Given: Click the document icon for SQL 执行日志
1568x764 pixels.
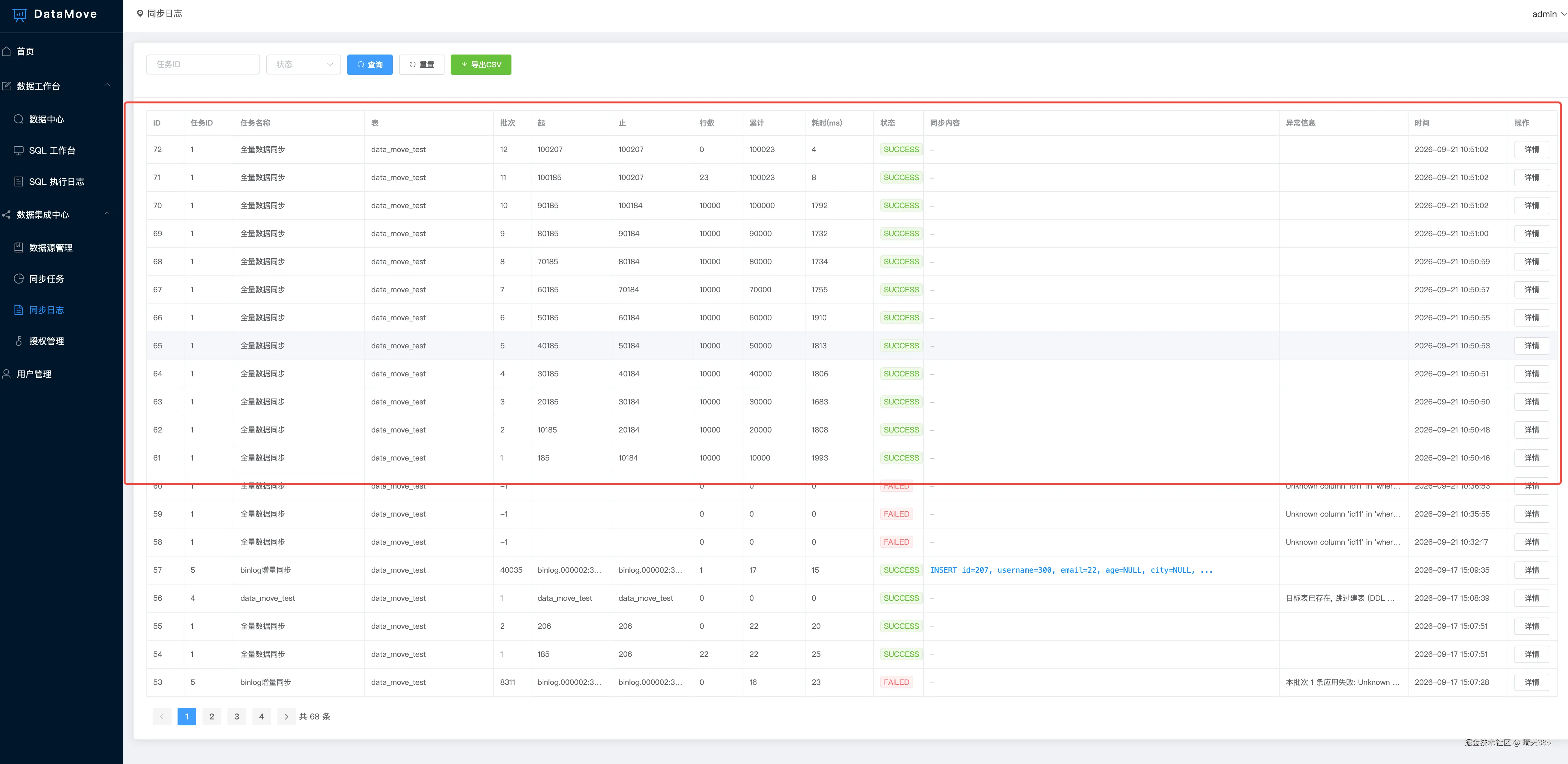Looking at the screenshot, I should coord(19,181).
